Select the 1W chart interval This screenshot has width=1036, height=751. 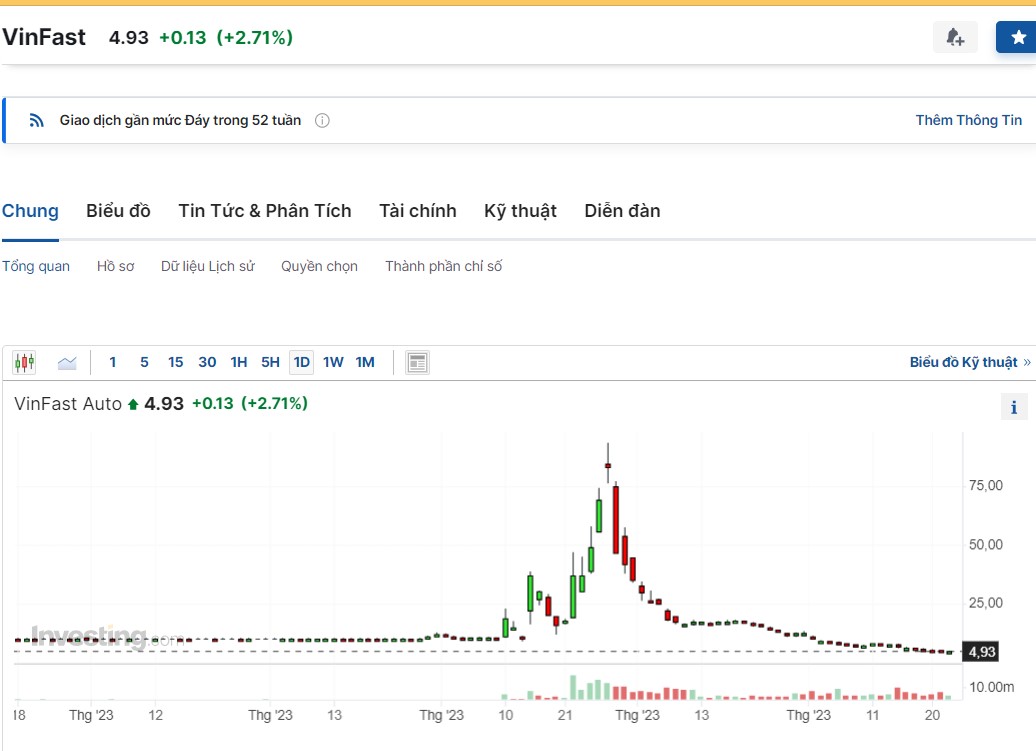pos(333,362)
